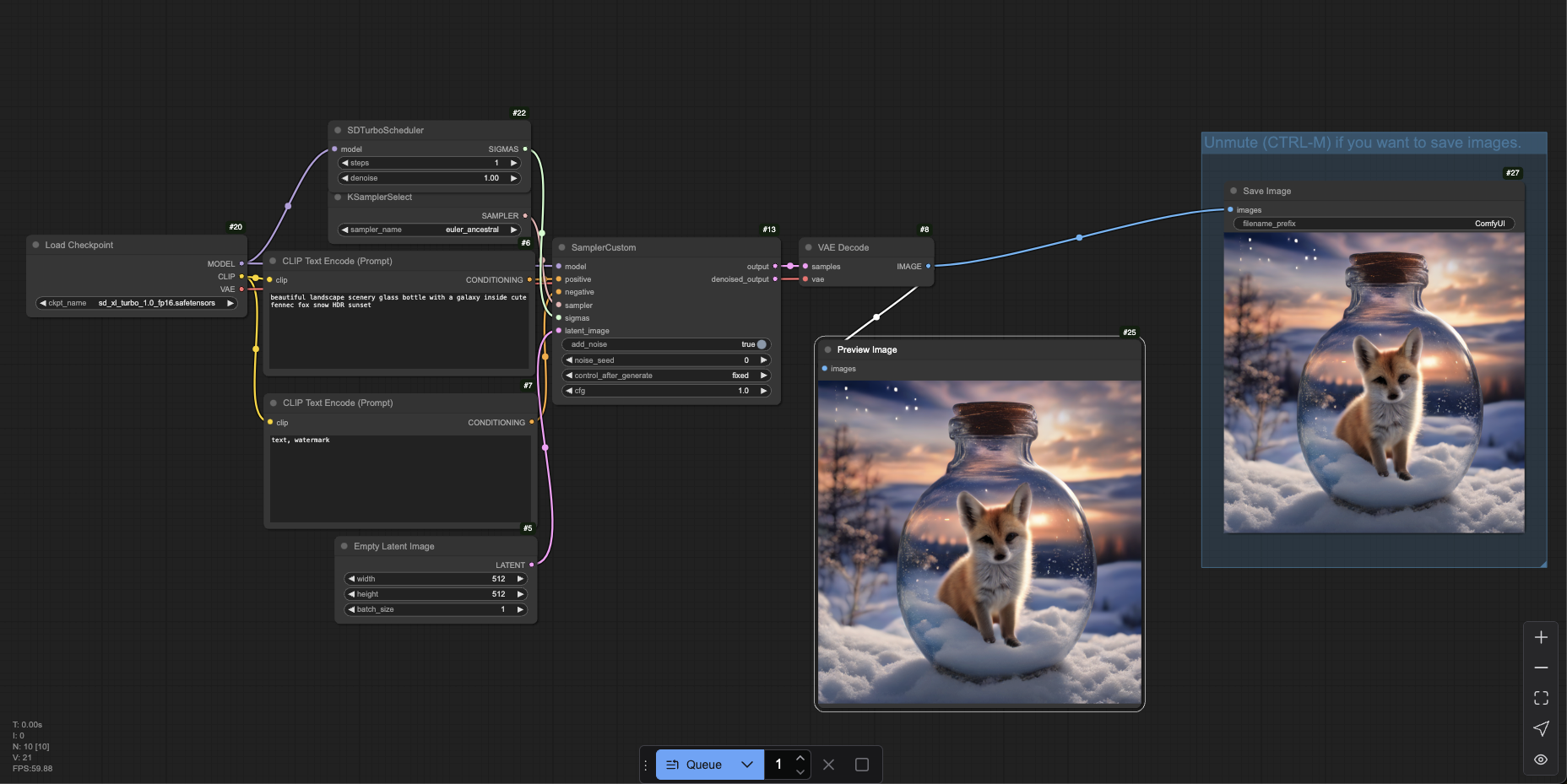Increase batch count with up arrow
This screenshot has width=1567, height=784.
pyautogui.click(x=800, y=758)
